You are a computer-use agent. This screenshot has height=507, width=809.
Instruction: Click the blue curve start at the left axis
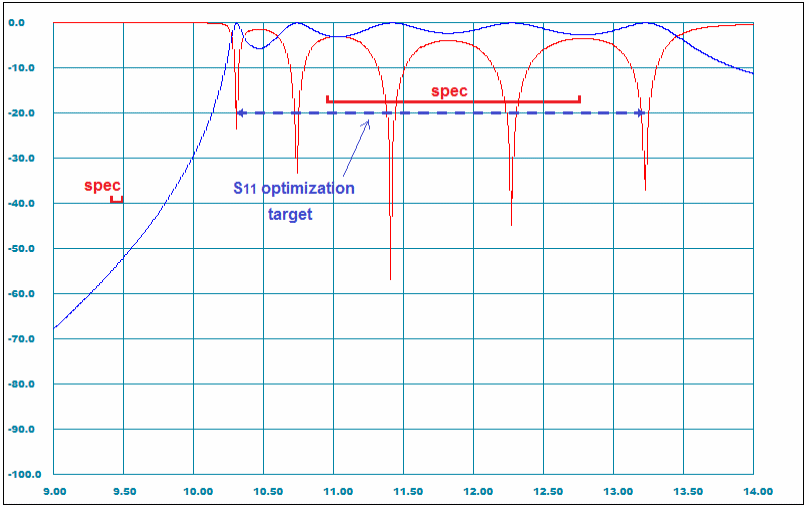[x=56, y=327]
